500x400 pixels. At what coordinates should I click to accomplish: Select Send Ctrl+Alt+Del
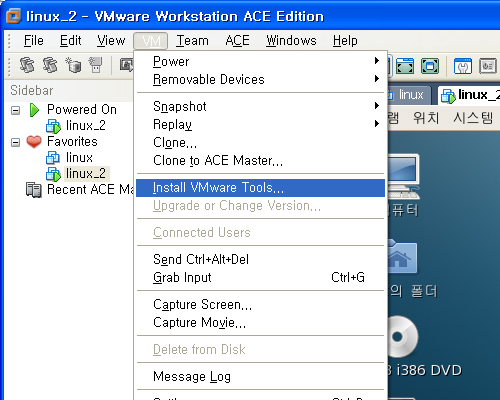click(x=260, y=259)
